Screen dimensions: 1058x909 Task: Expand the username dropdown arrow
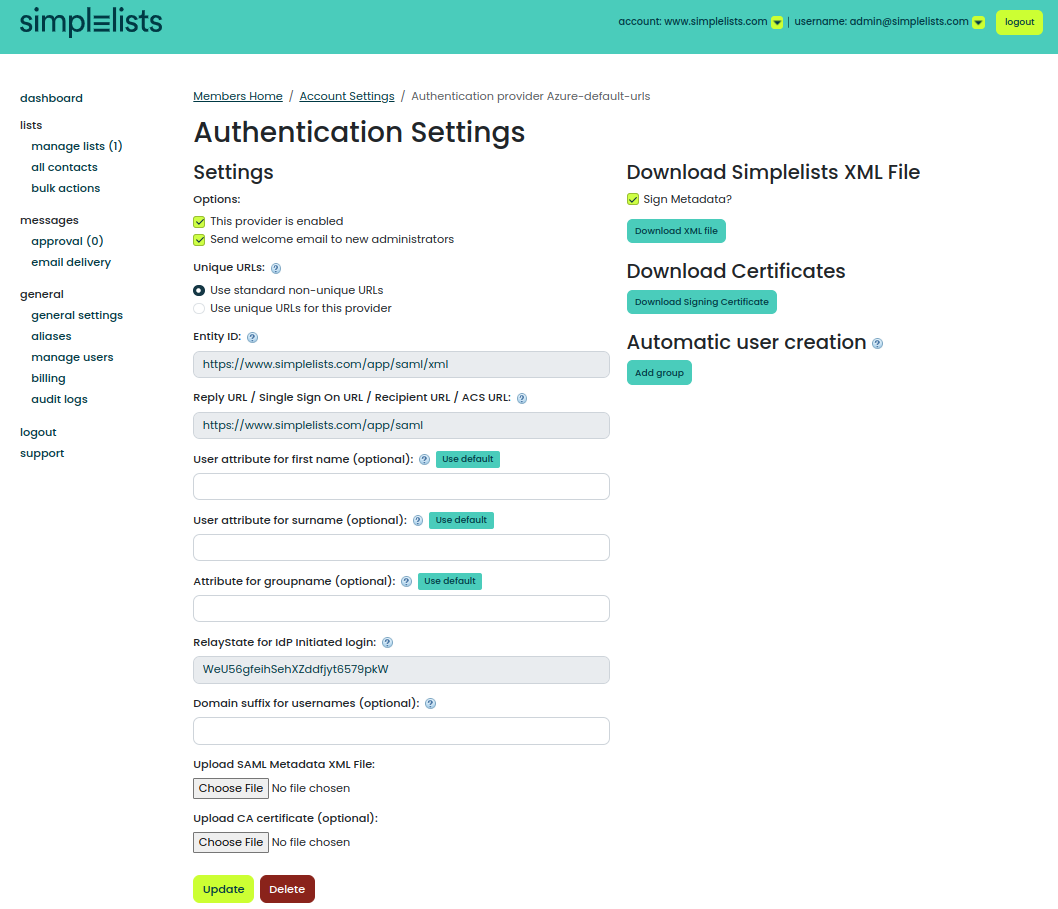tap(978, 23)
